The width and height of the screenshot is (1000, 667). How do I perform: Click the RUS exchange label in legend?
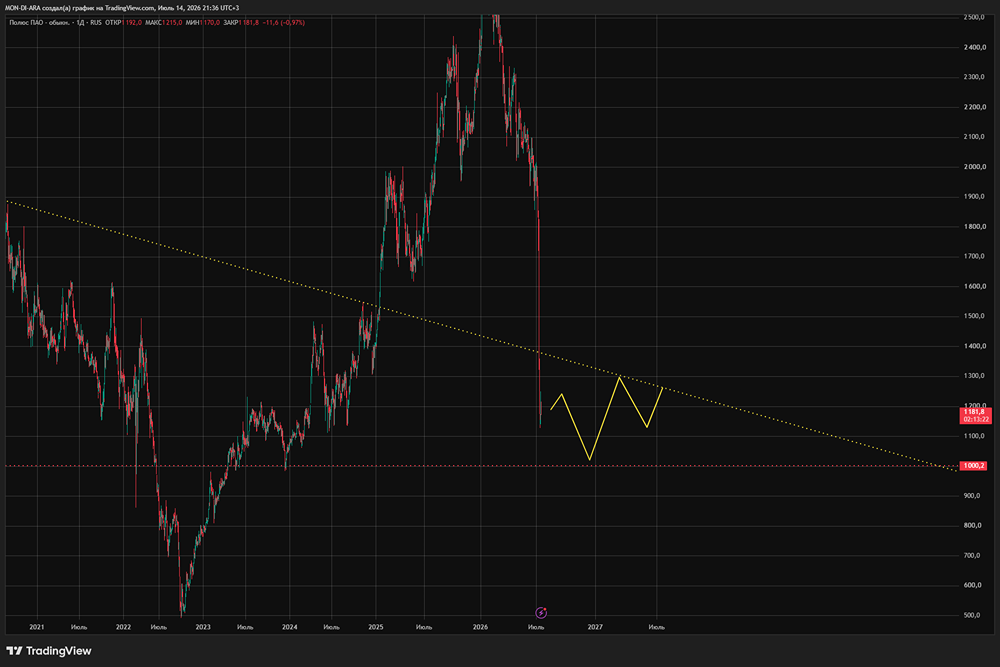(96, 22)
